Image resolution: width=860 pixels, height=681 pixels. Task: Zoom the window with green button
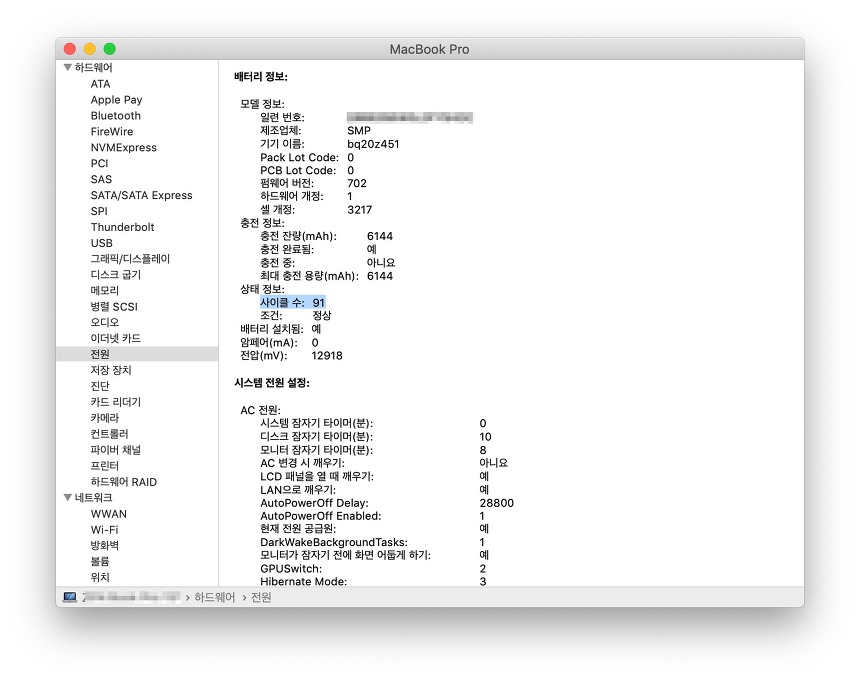[x=110, y=49]
